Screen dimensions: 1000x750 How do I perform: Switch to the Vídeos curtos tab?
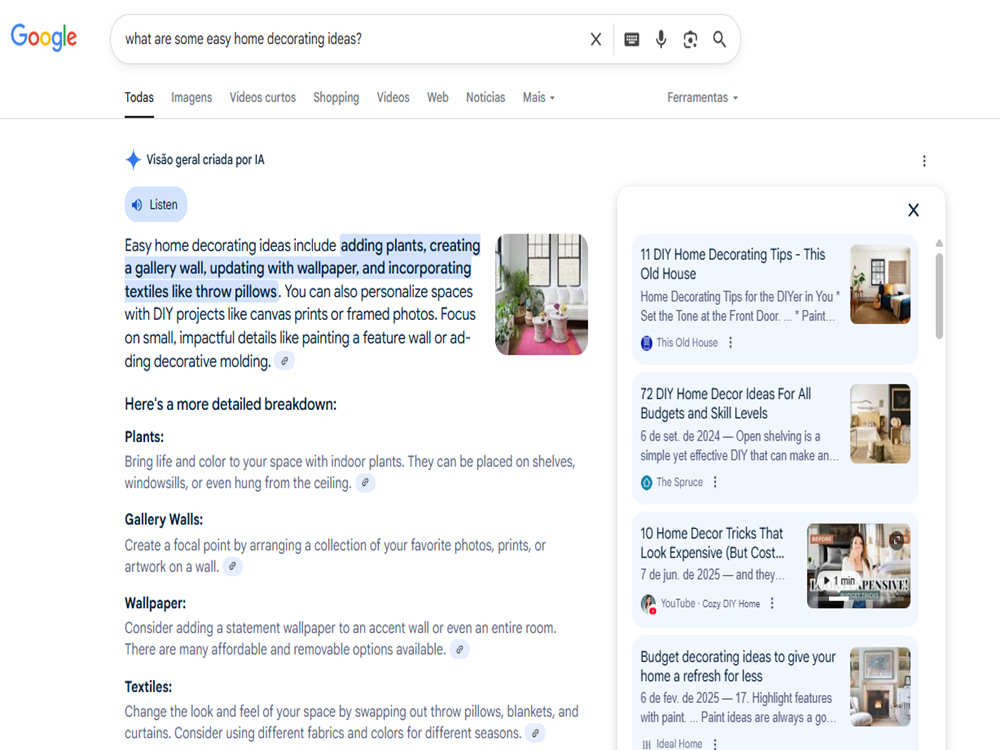point(263,98)
